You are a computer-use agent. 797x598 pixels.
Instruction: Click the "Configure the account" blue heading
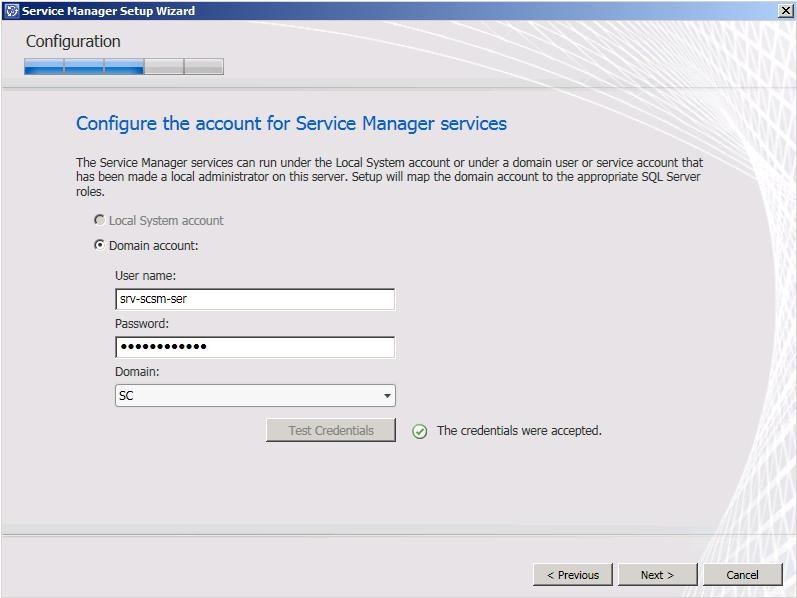pos(291,124)
